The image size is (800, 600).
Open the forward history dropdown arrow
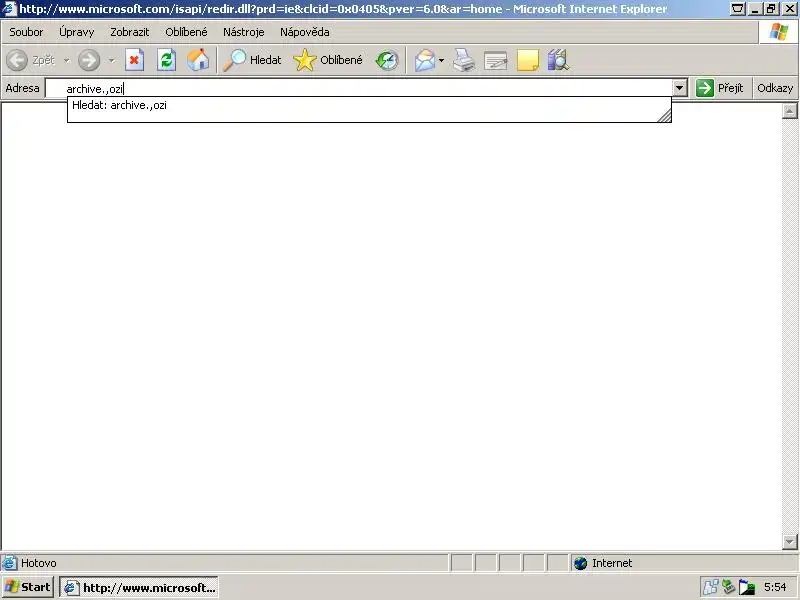pos(111,60)
